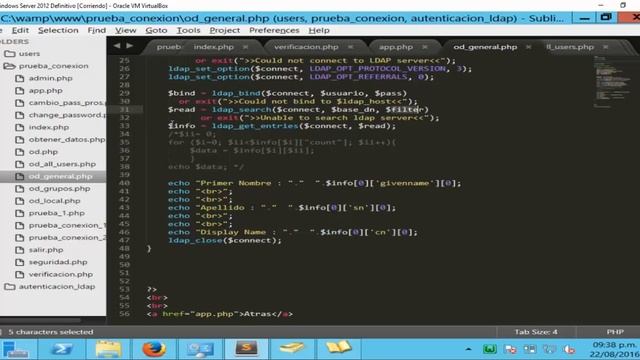Open the Project menu
Screen dimensions: 640x360
click(224, 30)
